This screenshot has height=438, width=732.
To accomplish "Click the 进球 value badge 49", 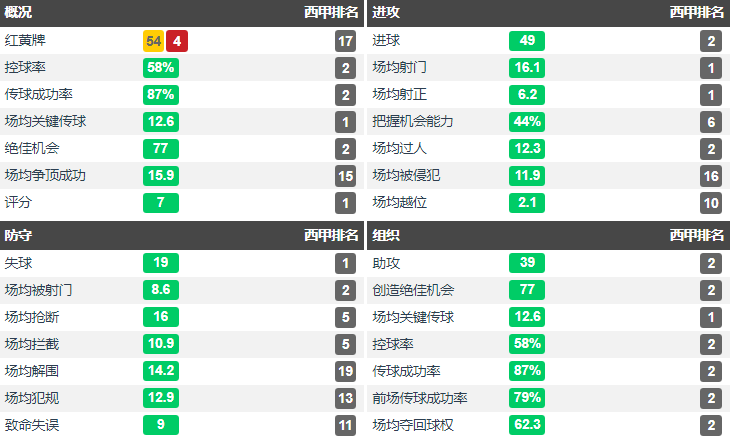I will click(x=527, y=41).
